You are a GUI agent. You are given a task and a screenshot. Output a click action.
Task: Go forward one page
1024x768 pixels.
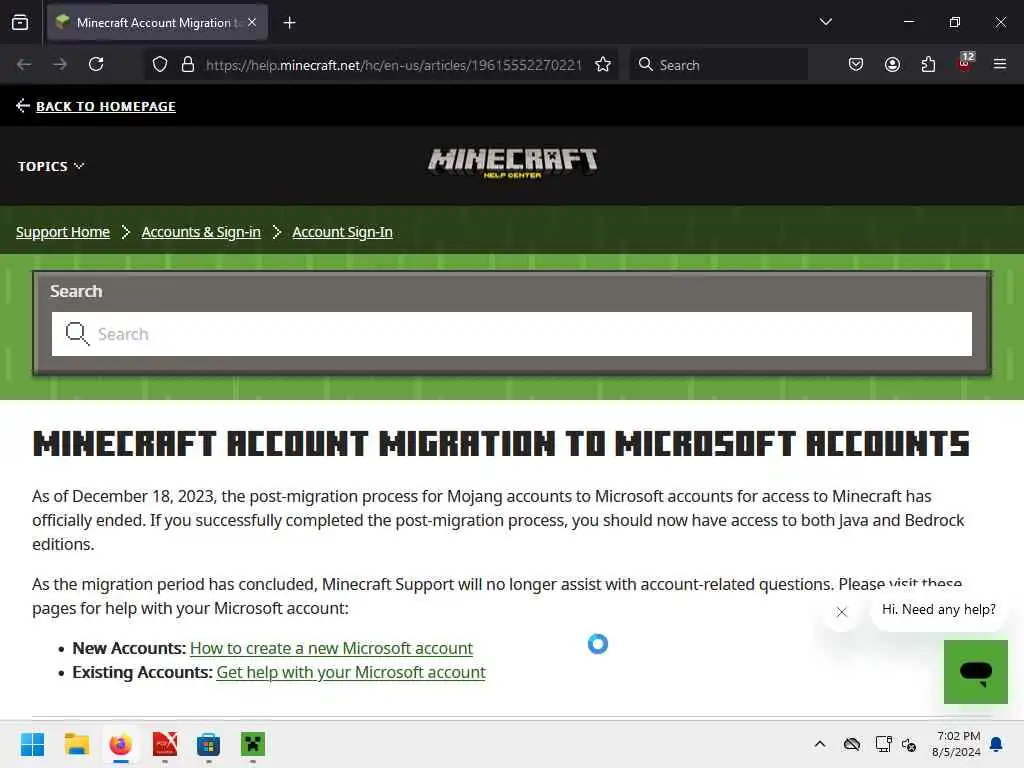(x=60, y=64)
